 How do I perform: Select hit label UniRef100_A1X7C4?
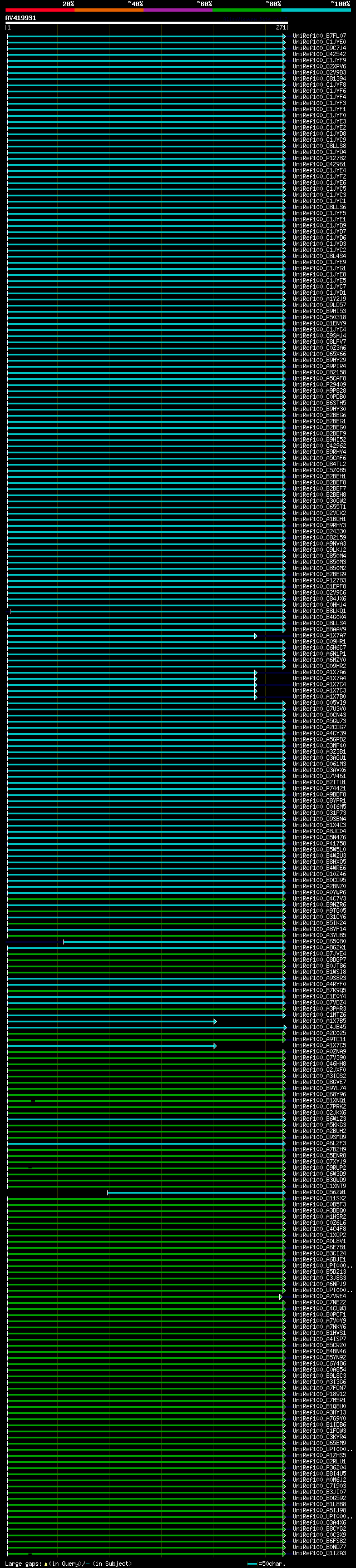click(x=319, y=684)
